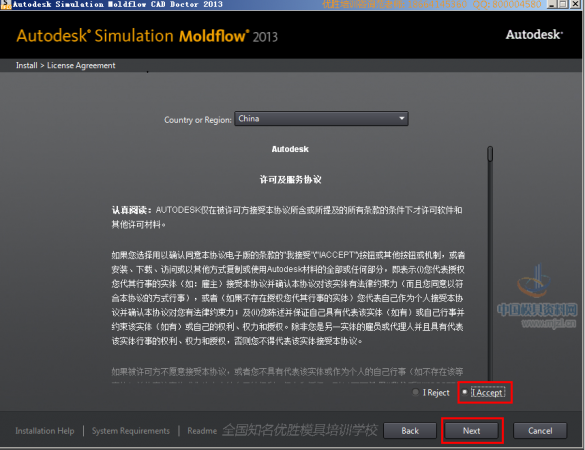Viewport: 585px width, 450px height.
Task: Click the Autodesk heading in the agreement
Action: (290, 149)
